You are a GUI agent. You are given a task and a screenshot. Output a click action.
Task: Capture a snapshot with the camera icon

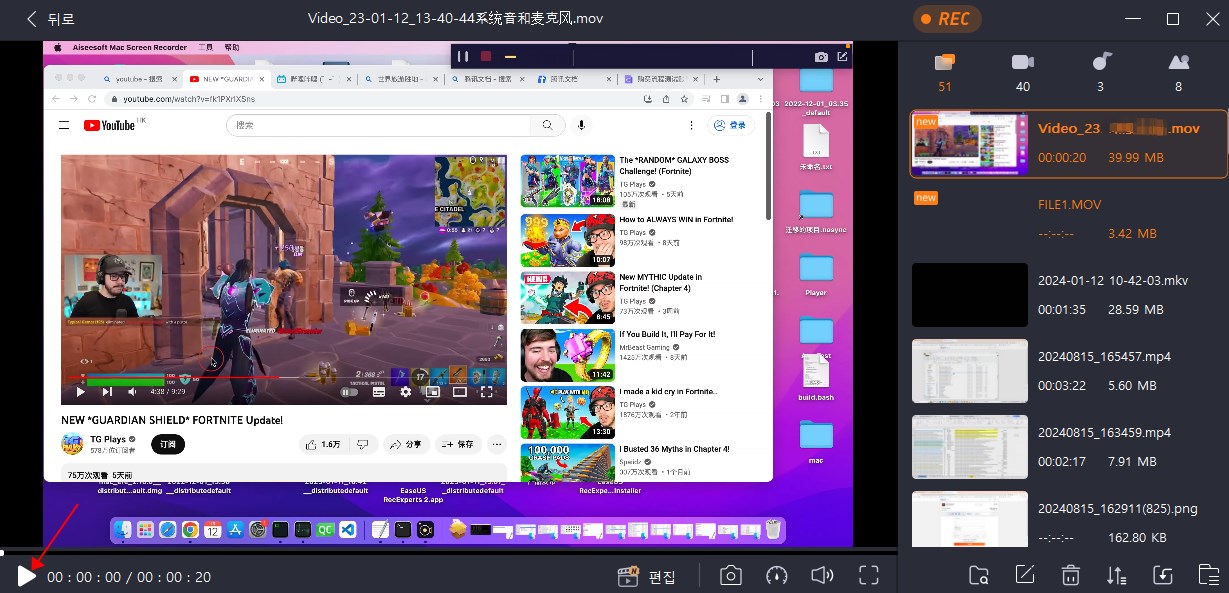pyautogui.click(x=731, y=574)
